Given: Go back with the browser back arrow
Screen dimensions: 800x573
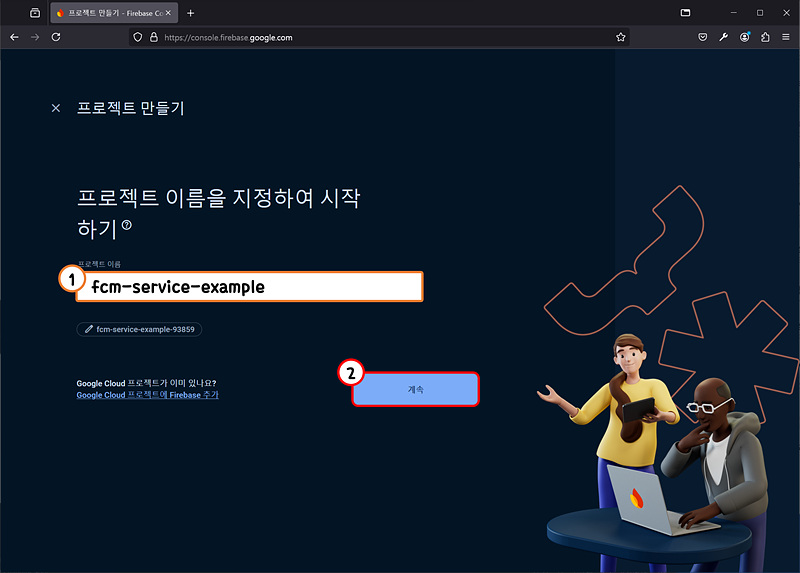Looking at the screenshot, I should (14, 37).
